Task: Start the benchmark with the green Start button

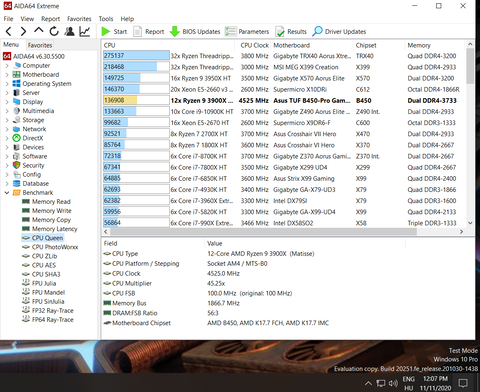Action: (114, 31)
